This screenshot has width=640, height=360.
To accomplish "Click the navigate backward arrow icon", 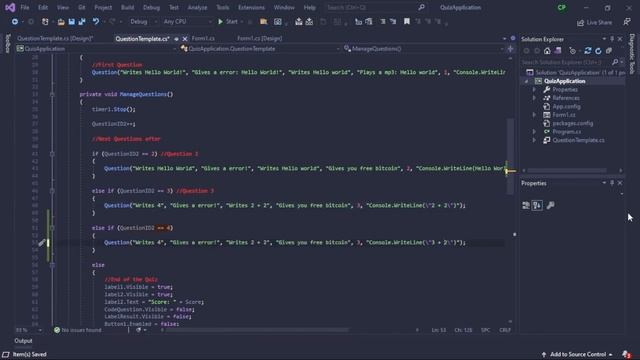I will click(x=15, y=22).
